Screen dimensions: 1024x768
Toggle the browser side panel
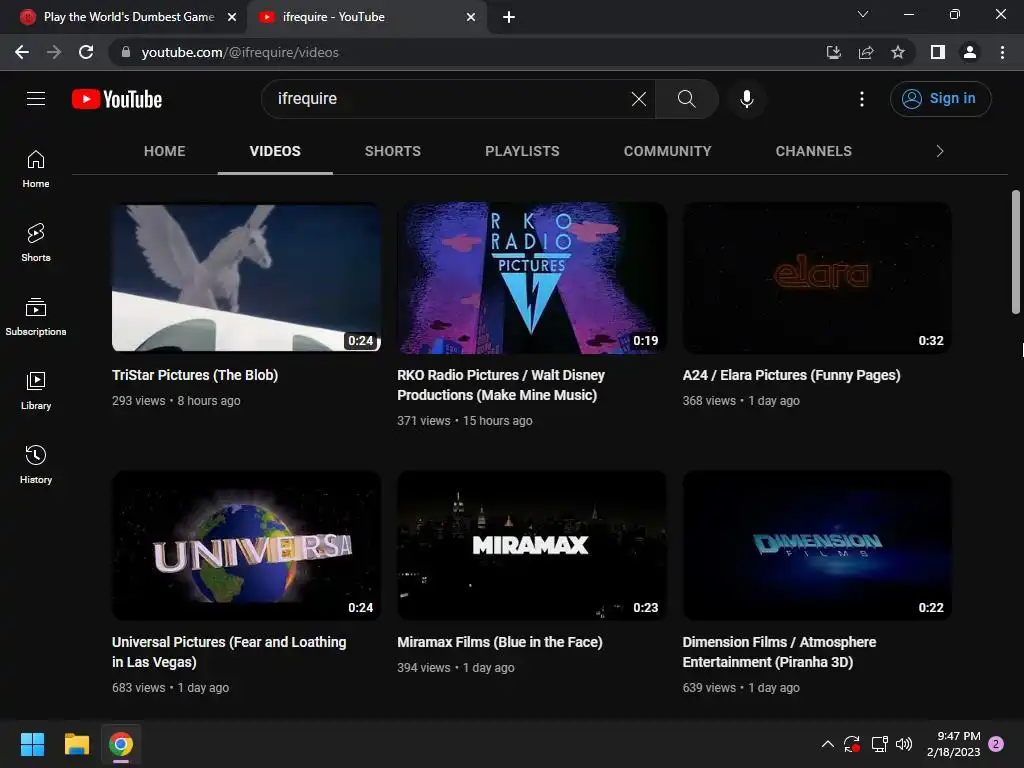pyautogui.click(x=938, y=52)
